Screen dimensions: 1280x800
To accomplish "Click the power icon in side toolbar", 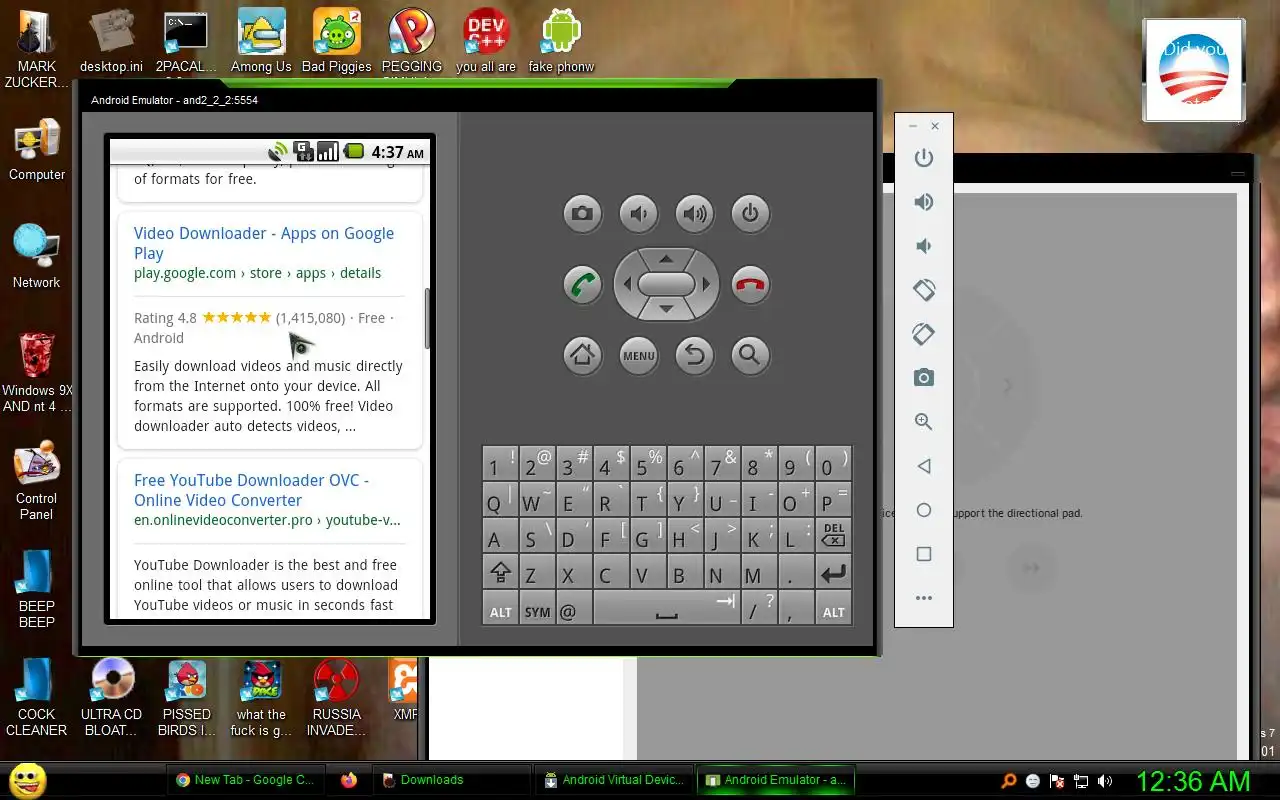I will click(x=924, y=158).
